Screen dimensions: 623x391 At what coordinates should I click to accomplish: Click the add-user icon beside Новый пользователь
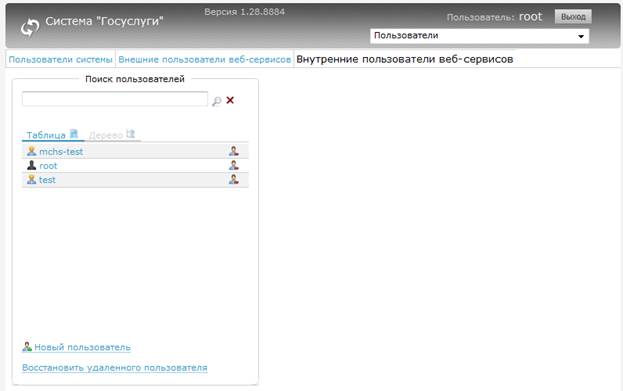point(27,346)
